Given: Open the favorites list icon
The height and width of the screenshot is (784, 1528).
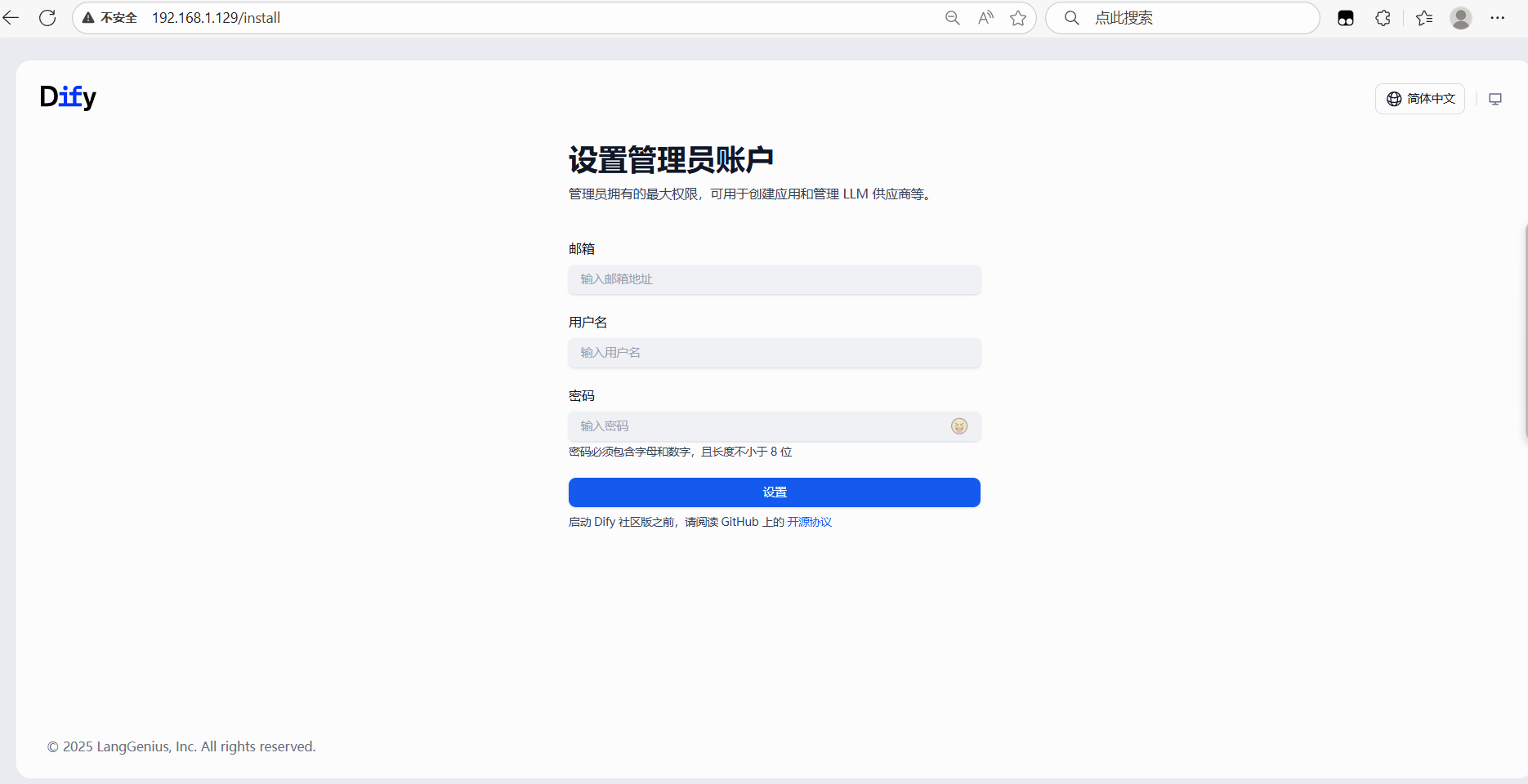Looking at the screenshot, I should tap(1424, 18).
